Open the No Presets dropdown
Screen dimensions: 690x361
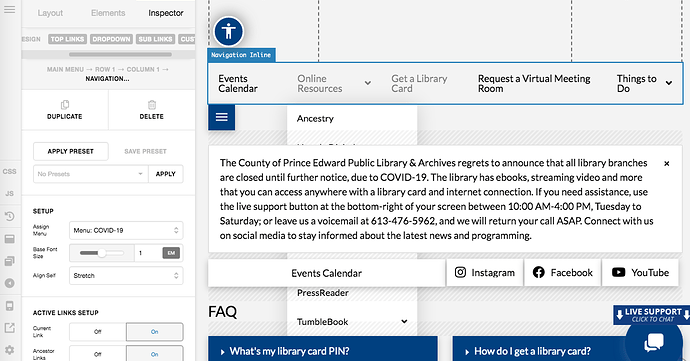(91, 174)
